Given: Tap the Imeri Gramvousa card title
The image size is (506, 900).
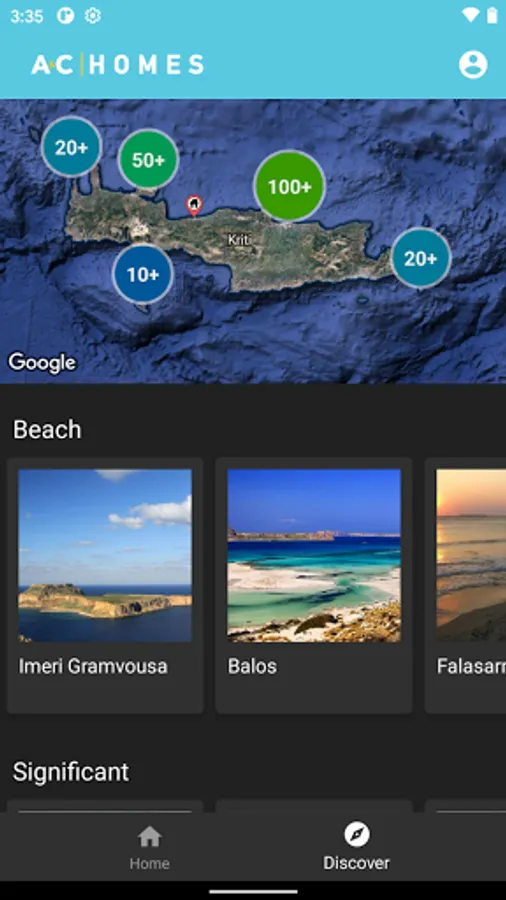Looking at the screenshot, I should pyautogui.click(x=93, y=666).
